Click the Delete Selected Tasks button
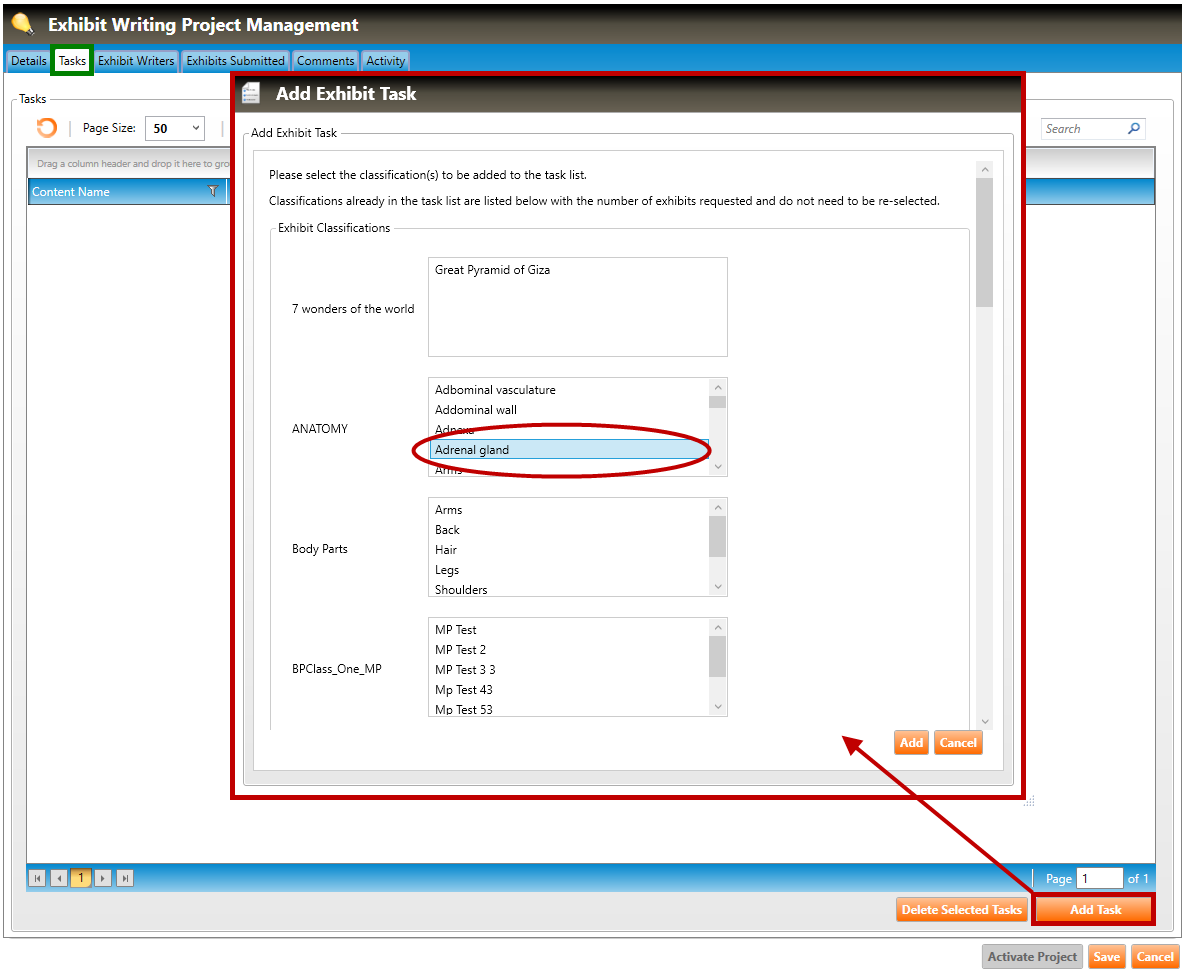Screen dimensions: 1186x974 pos(961,910)
